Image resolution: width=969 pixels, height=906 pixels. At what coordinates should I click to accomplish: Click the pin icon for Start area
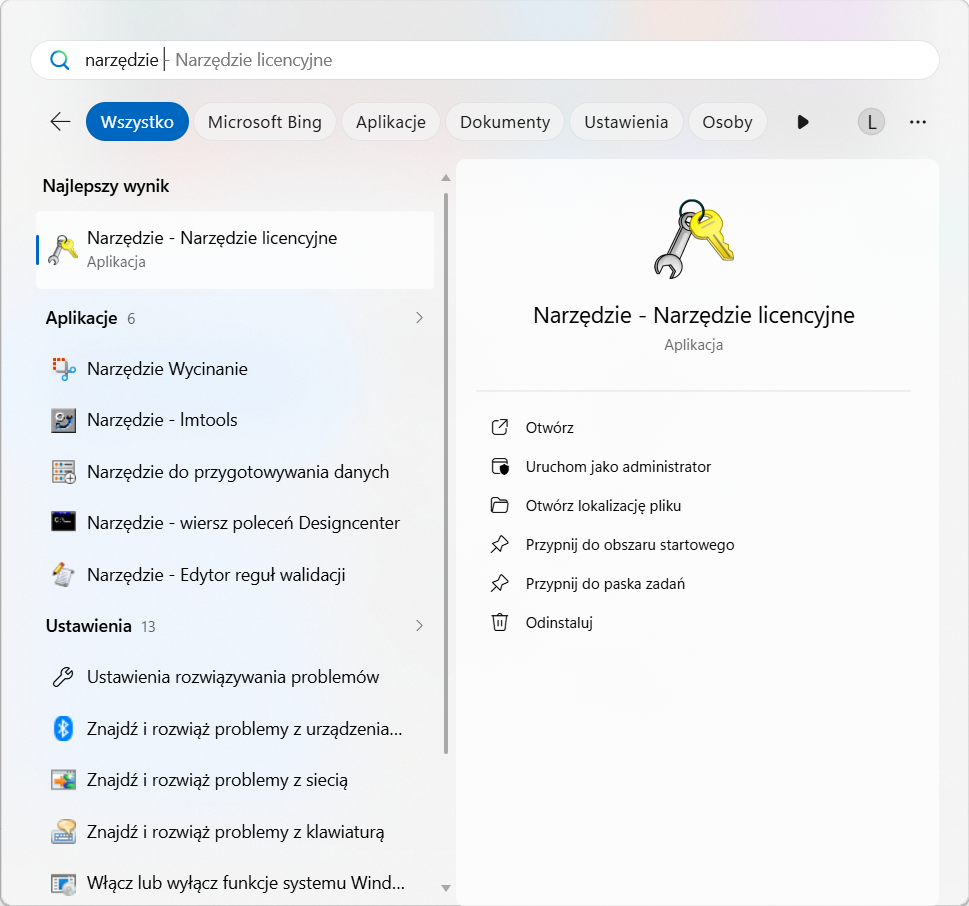(499, 544)
